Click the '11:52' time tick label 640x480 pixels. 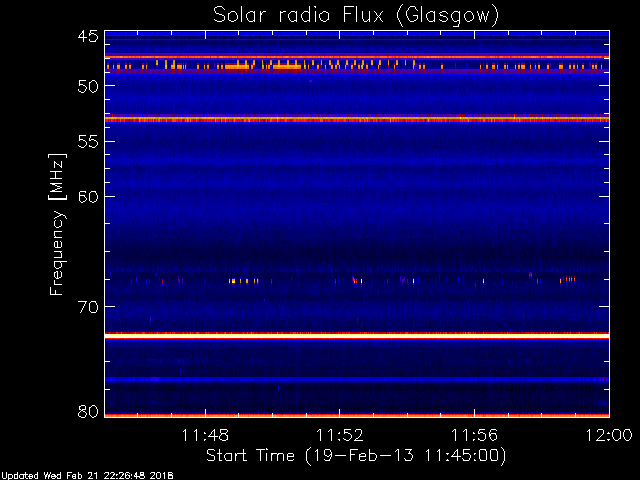tap(340, 435)
